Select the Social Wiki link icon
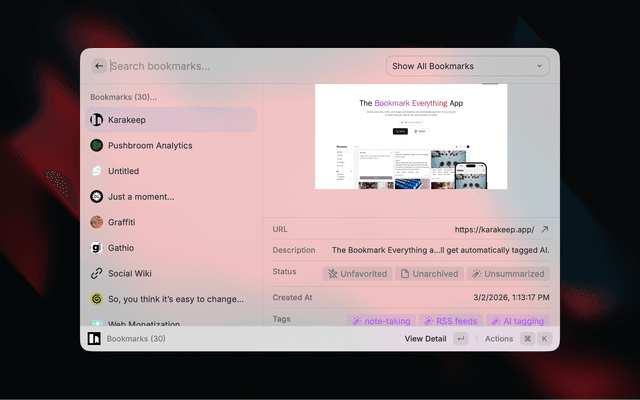 (97, 273)
